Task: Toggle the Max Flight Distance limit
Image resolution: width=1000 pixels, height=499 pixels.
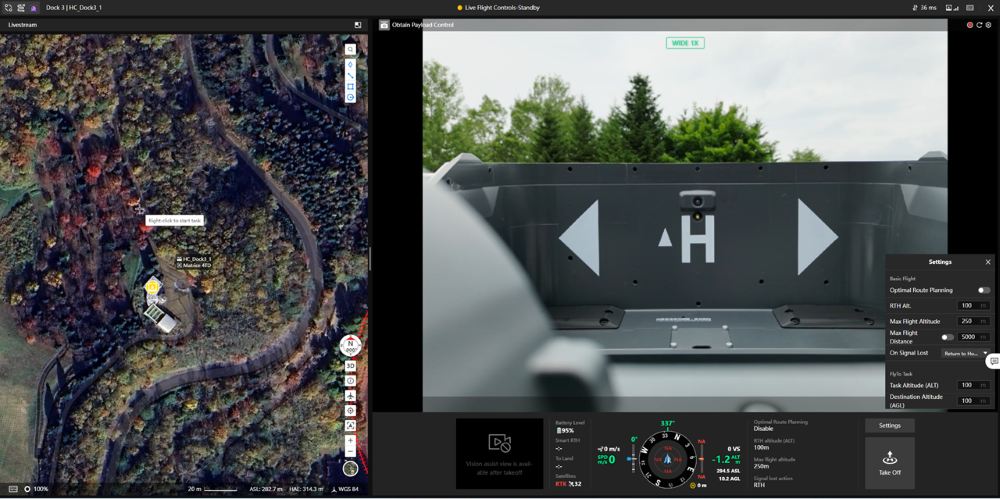Action: [946, 337]
